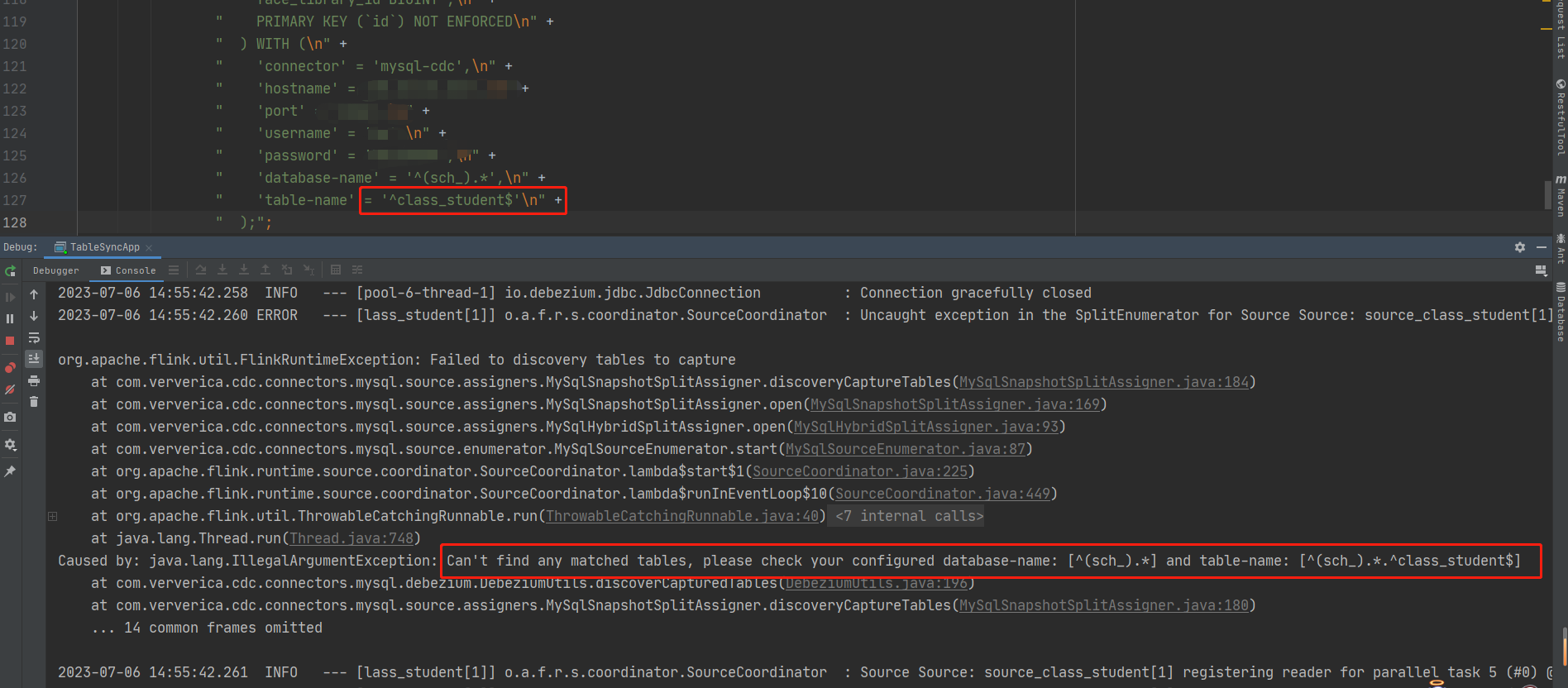The width and height of the screenshot is (1568, 688).
Task: Open MySqlSnapshotSplitAssigner.java:184 link
Action: (x=1103, y=382)
